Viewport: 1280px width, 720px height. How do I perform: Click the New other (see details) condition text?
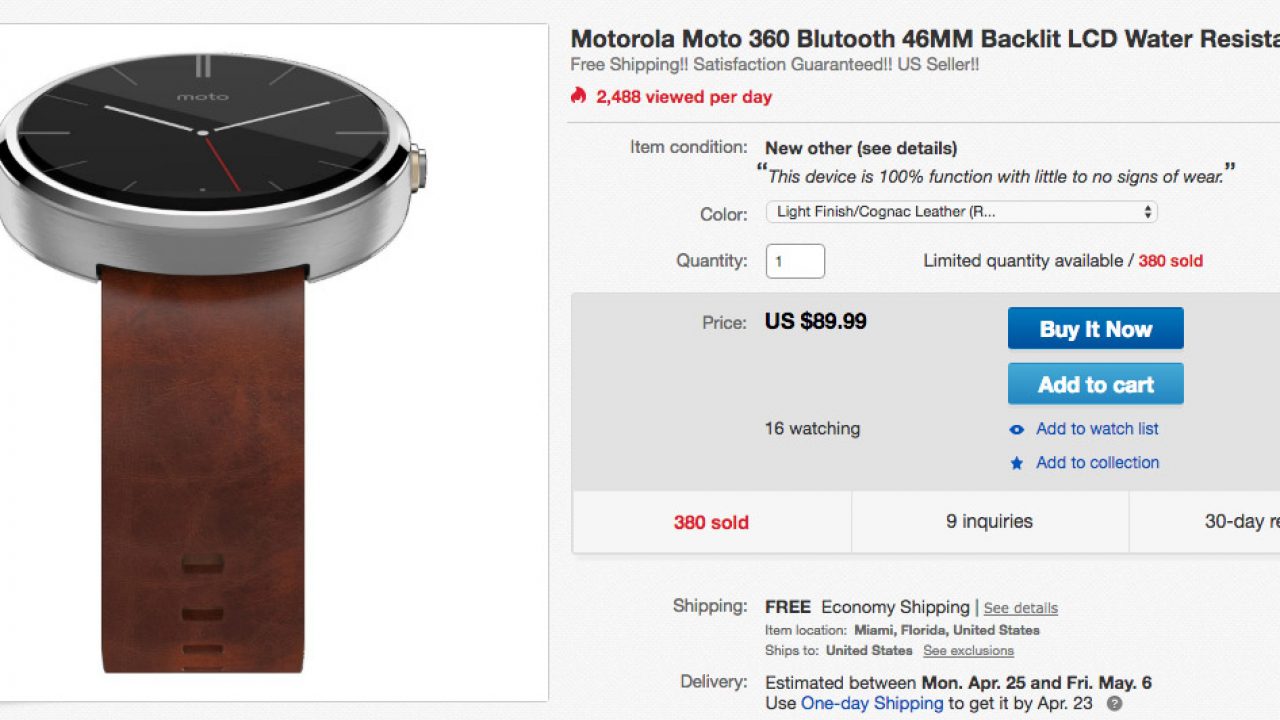coord(861,148)
